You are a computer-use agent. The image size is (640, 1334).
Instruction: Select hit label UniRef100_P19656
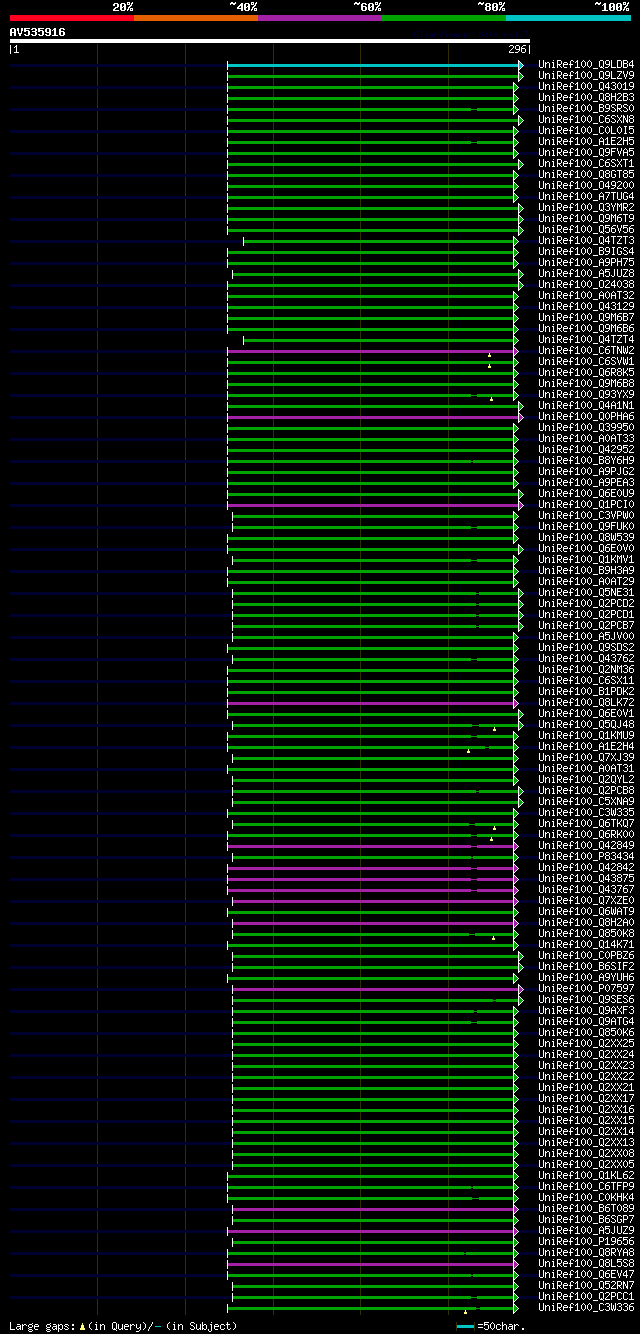pos(586,1242)
